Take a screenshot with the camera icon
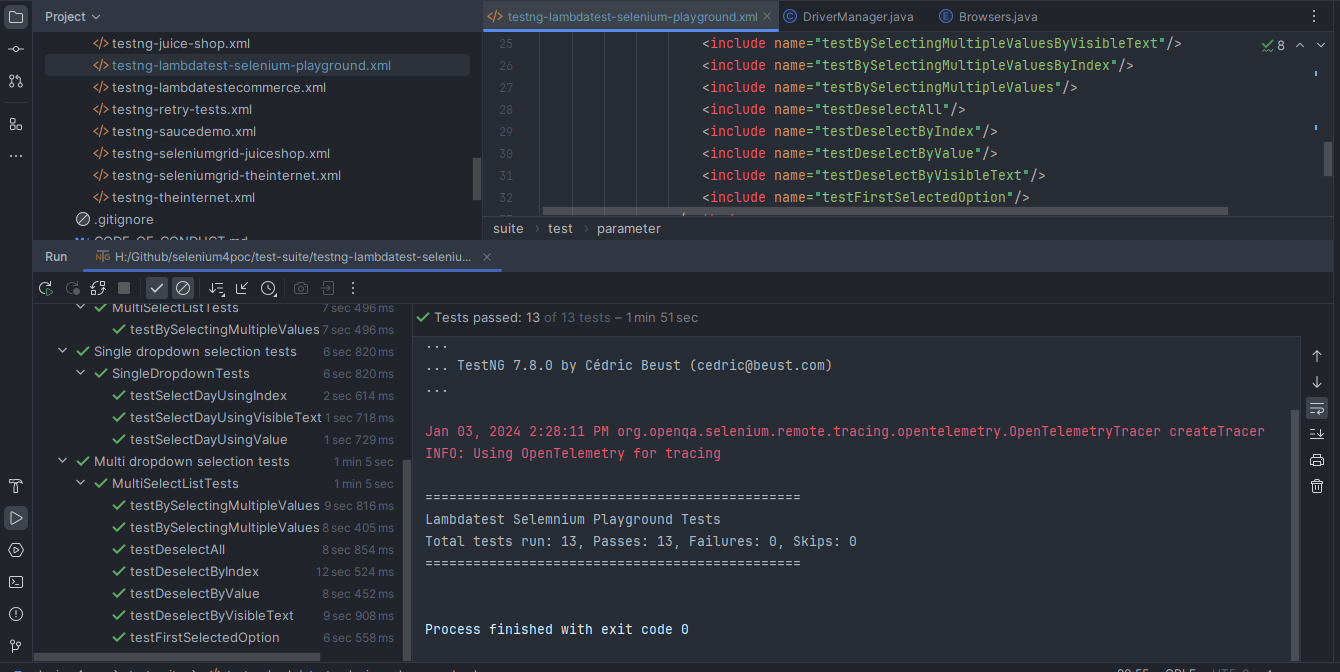The height and width of the screenshot is (672, 1340). (x=300, y=288)
